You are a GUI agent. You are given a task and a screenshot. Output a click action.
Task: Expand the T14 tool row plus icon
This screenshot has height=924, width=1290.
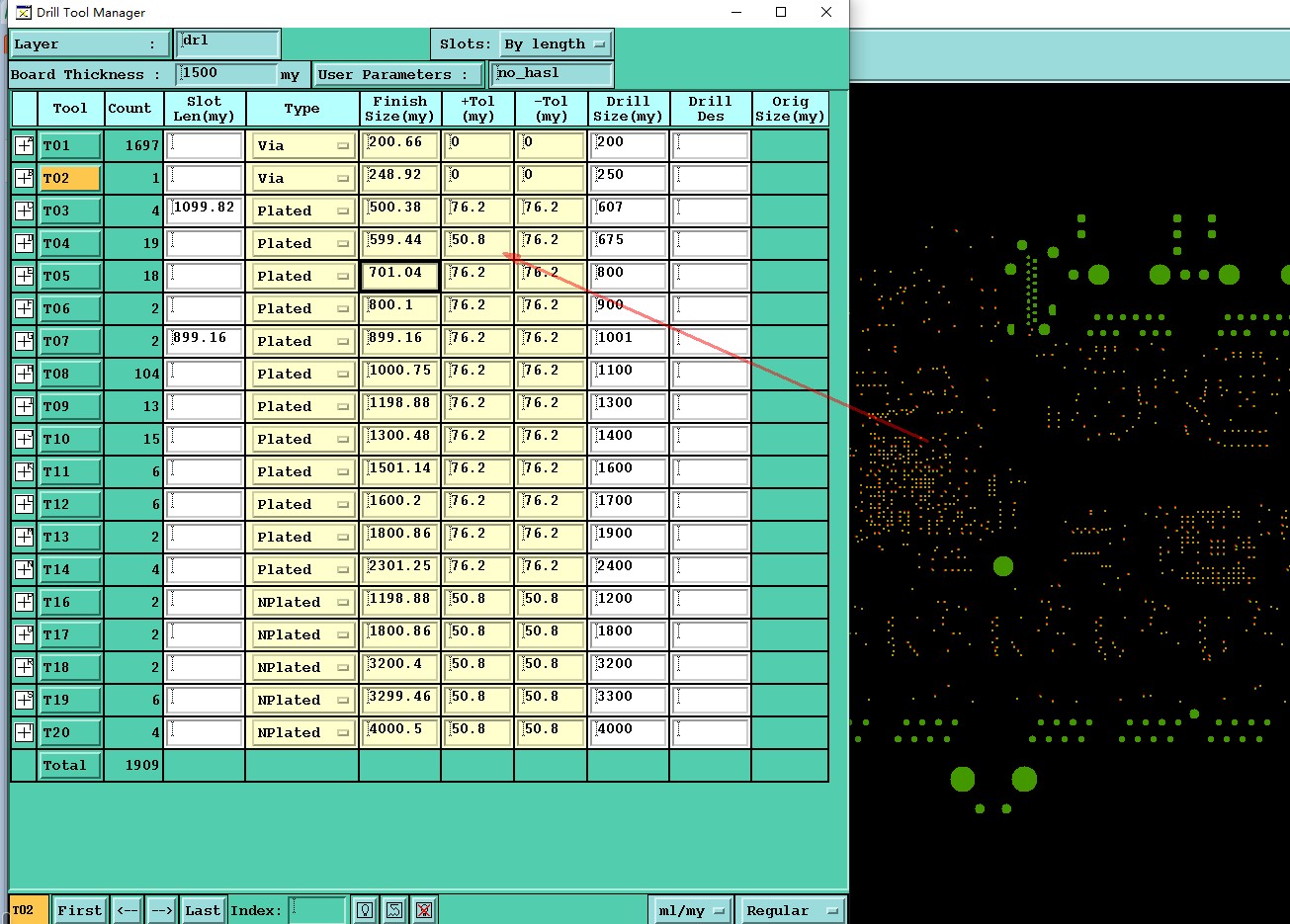(24, 569)
